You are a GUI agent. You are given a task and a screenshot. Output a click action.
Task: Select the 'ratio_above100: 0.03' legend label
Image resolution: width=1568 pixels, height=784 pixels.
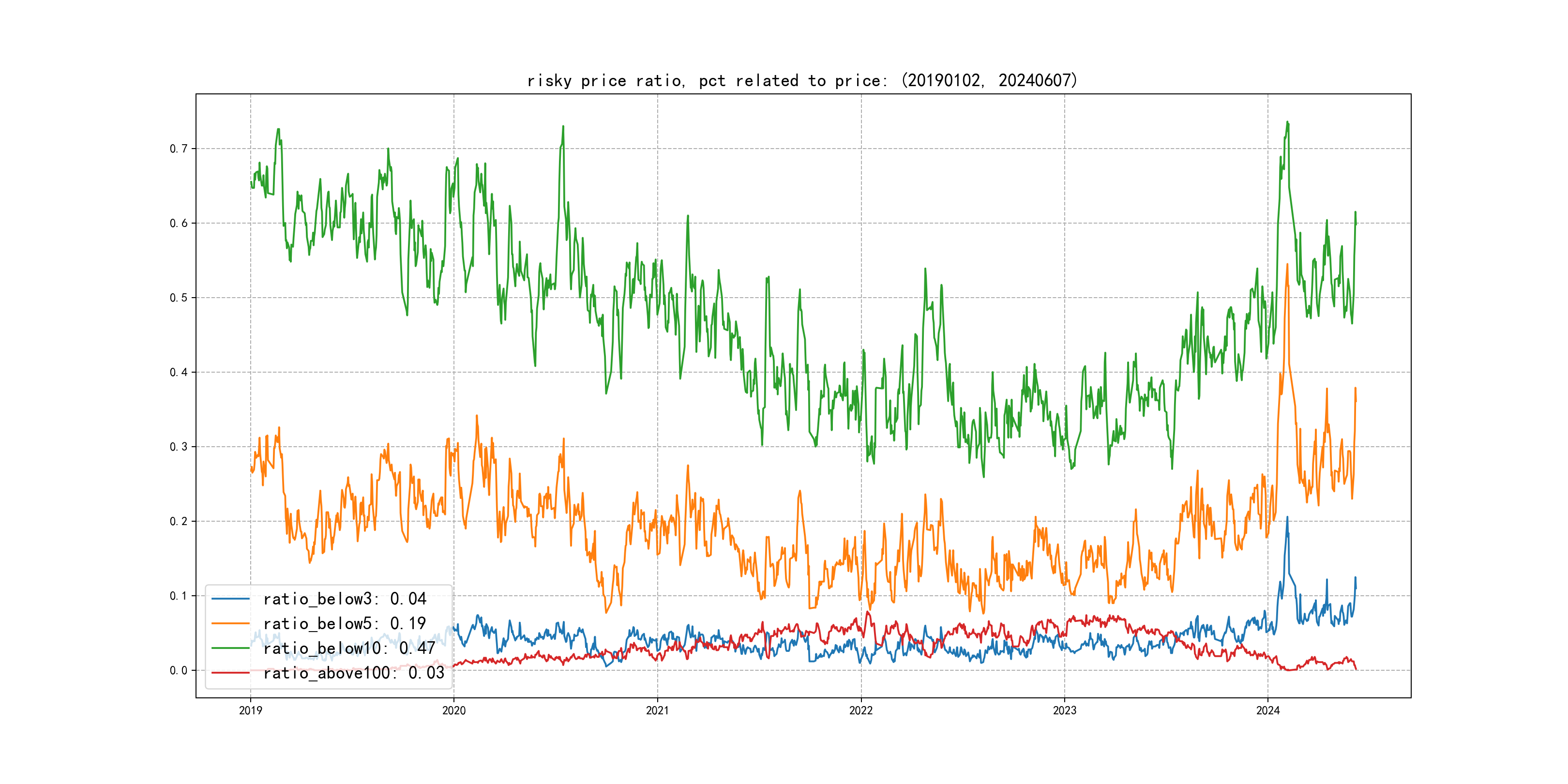click(354, 673)
